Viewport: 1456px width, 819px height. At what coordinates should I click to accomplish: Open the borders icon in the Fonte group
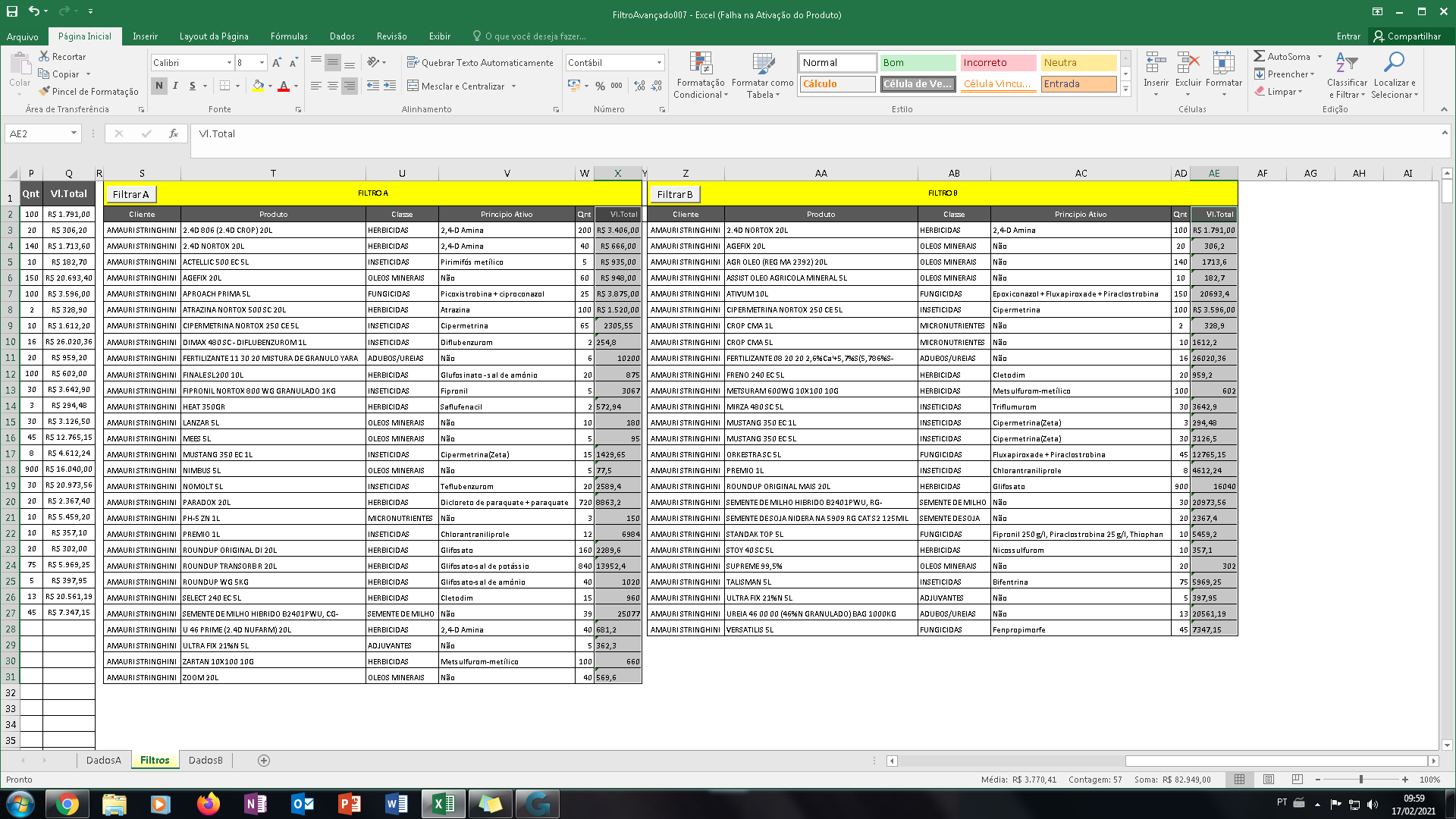tap(224, 86)
